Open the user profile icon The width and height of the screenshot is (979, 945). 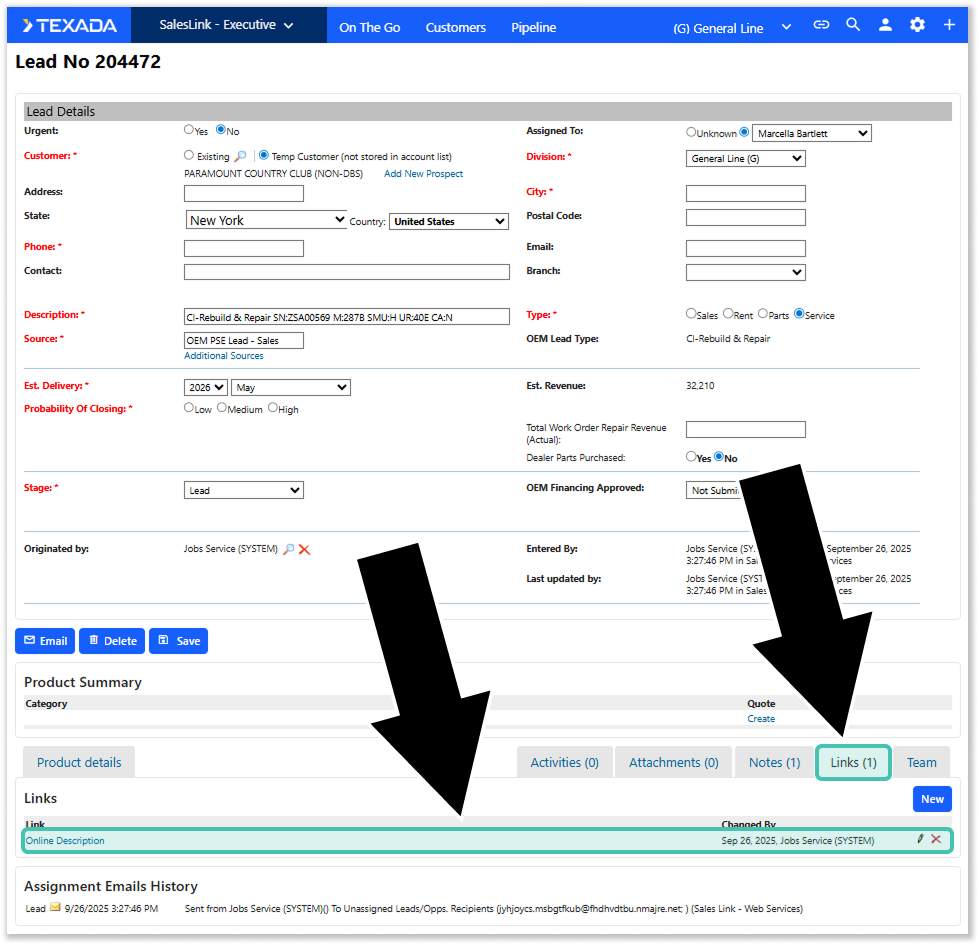[x=885, y=25]
